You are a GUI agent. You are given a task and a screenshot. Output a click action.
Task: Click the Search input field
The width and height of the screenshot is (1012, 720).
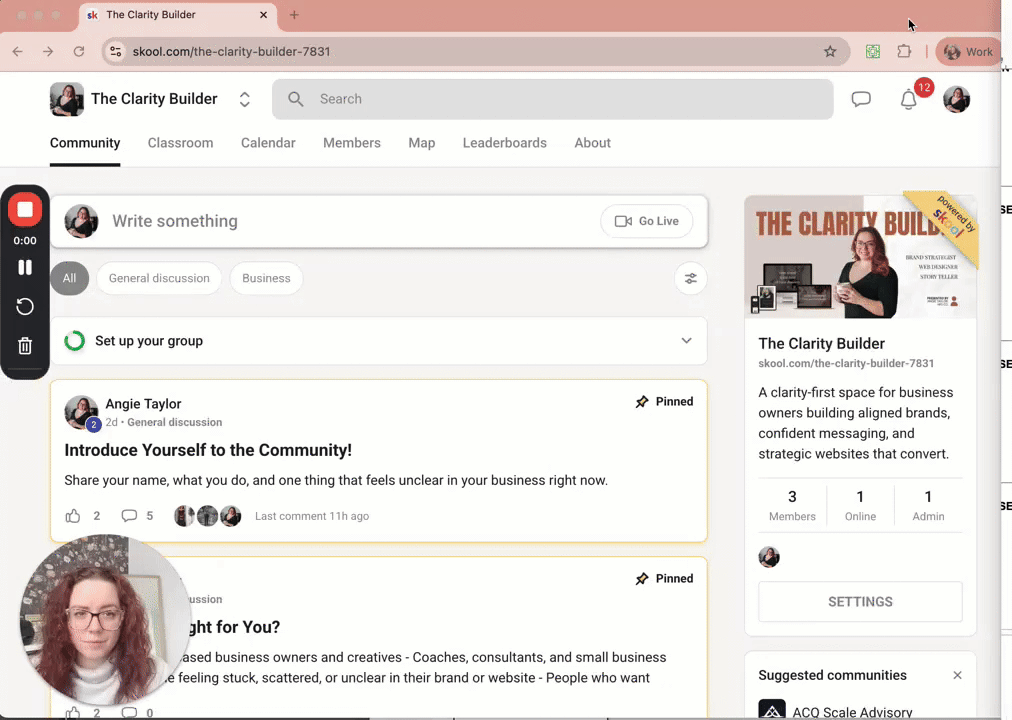pyautogui.click(x=552, y=99)
